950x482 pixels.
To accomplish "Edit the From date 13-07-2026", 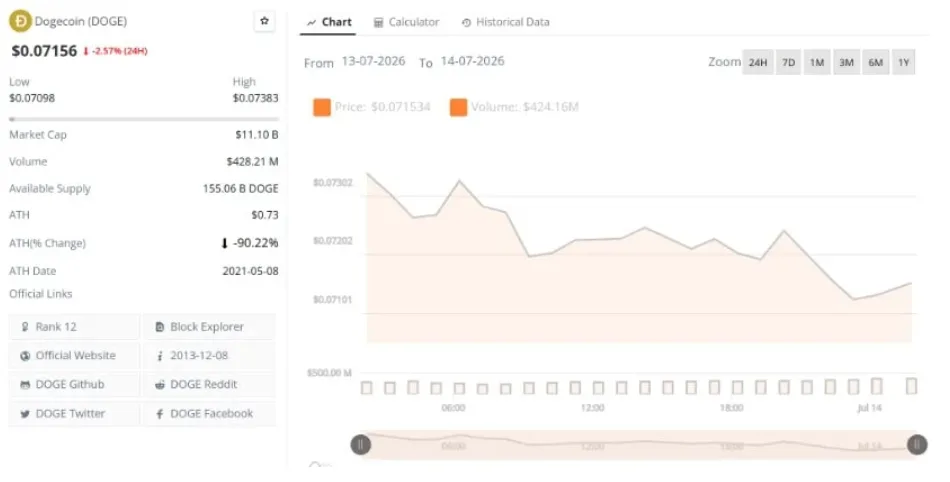I will (x=373, y=61).
